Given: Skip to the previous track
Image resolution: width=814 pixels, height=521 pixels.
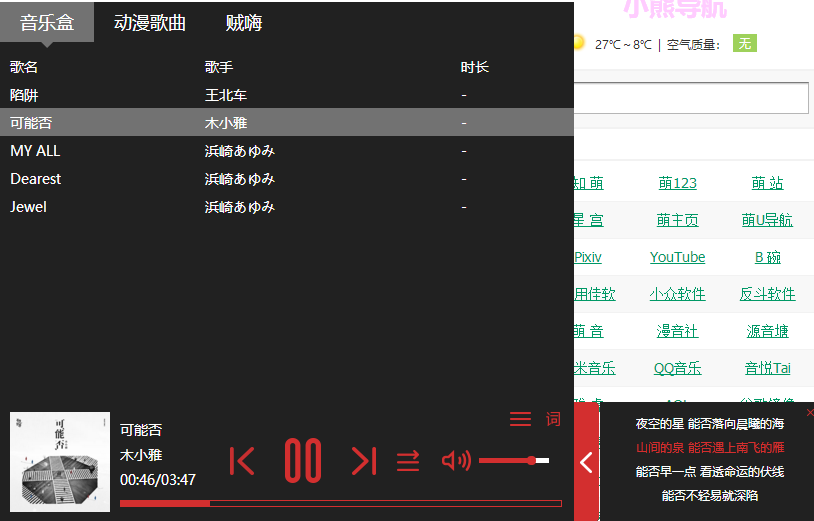Looking at the screenshot, I should [242, 461].
